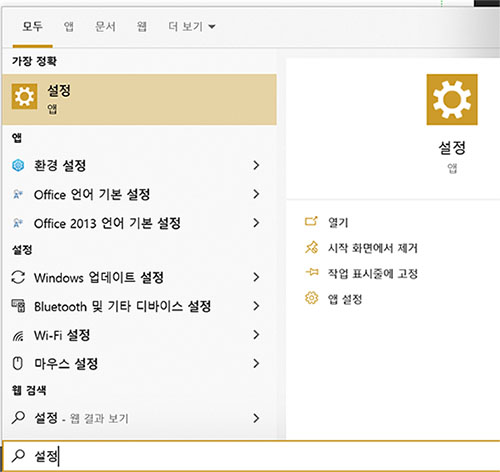Viewport: 500px width, 472px height.
Task: Click the gear icon beside 앱 설정
Action: [x=311, y=298]
